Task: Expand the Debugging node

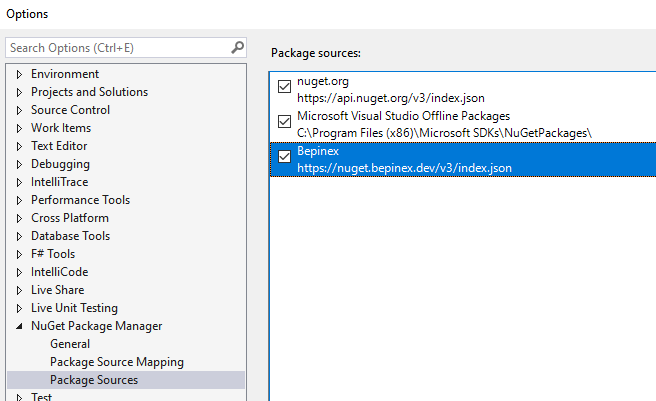Action: coord(19,165)
